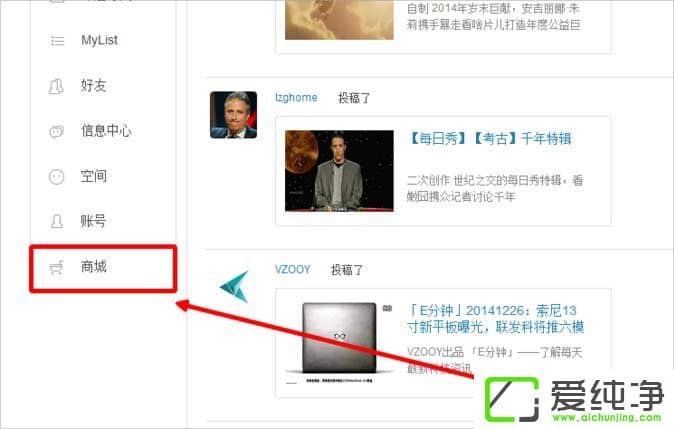Open the E分钟 20141226 video title
674x429 pixels.
point(495,319)
